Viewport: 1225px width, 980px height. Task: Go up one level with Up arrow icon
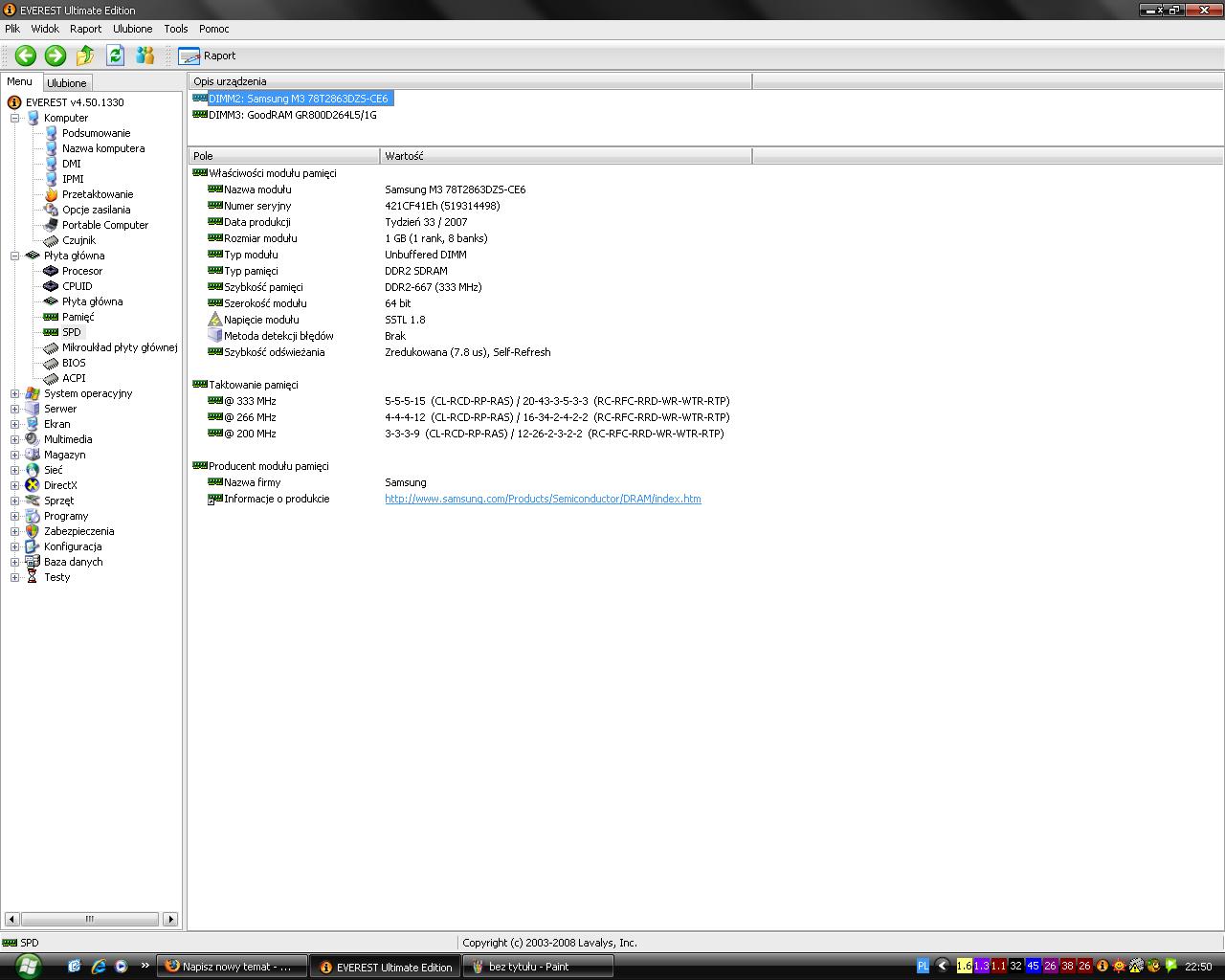tap(85, 56)
